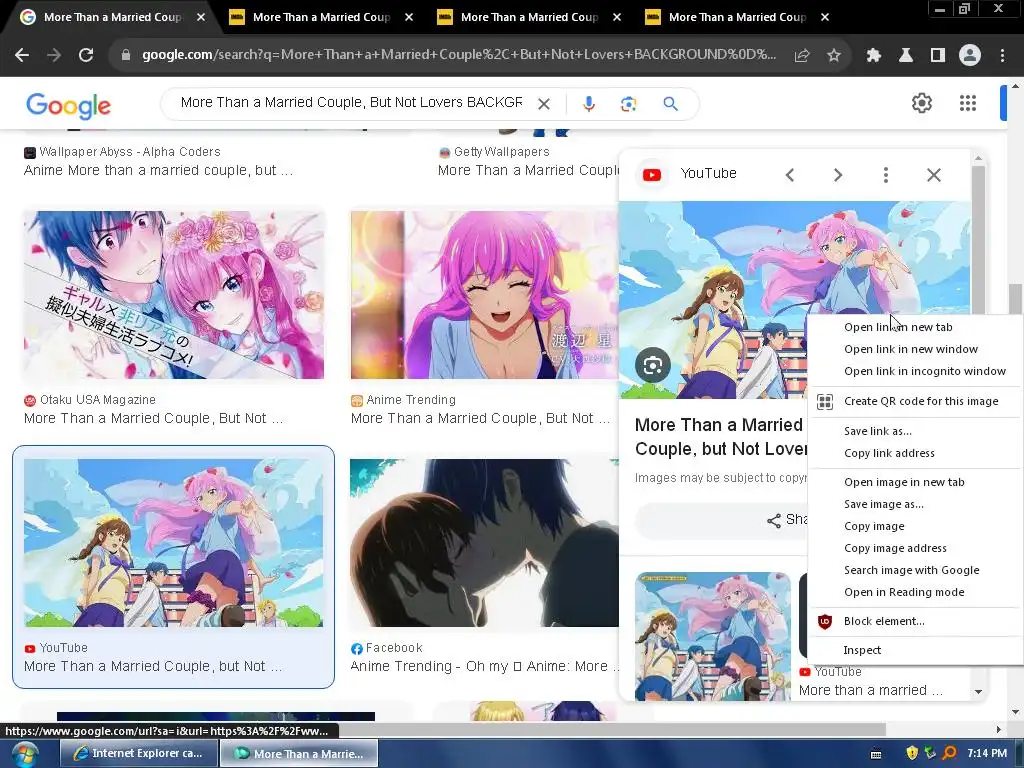Switch to the third browser tab
Viewport: 1024px width, 768px height.
point(529,17)
